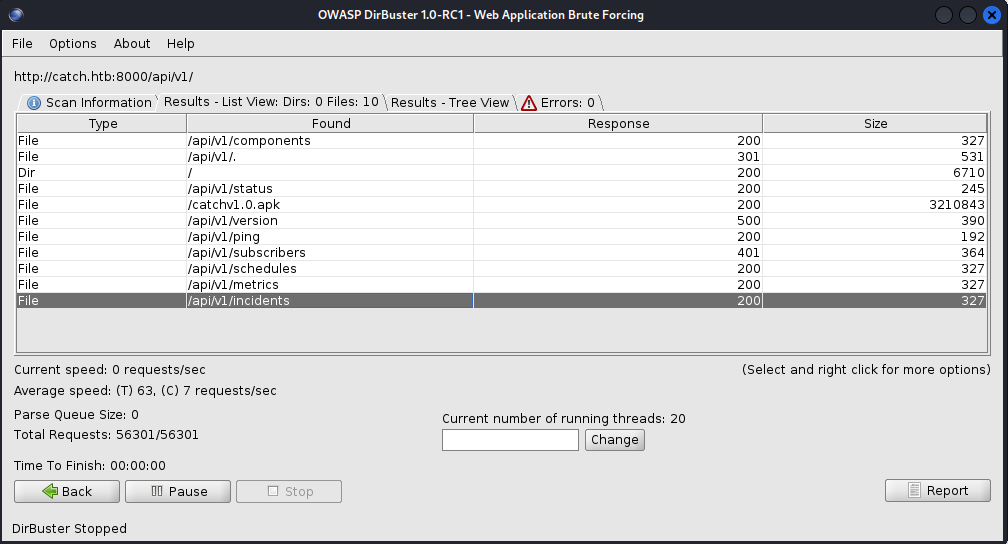Click the 192 size cell
Viewport: 1008px width, 544px height.
875,237
